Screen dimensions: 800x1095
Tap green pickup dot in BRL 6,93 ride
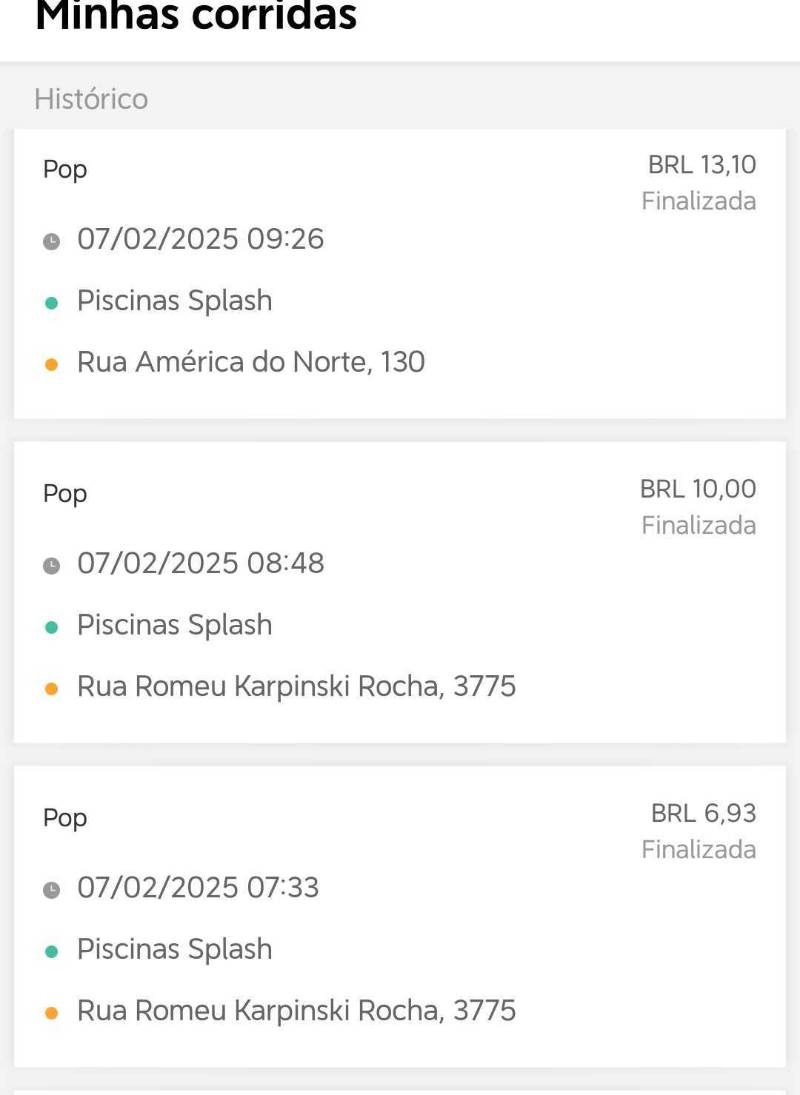pos(51,951)
